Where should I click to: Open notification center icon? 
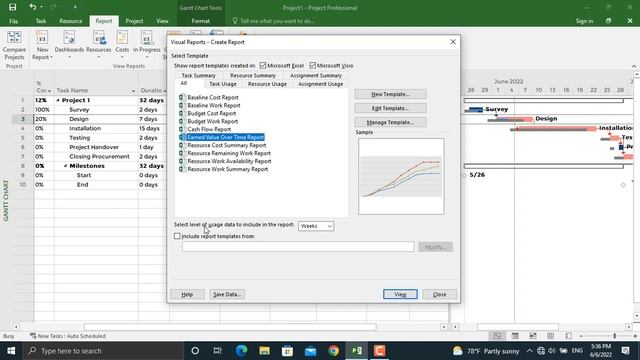[625, 351]
